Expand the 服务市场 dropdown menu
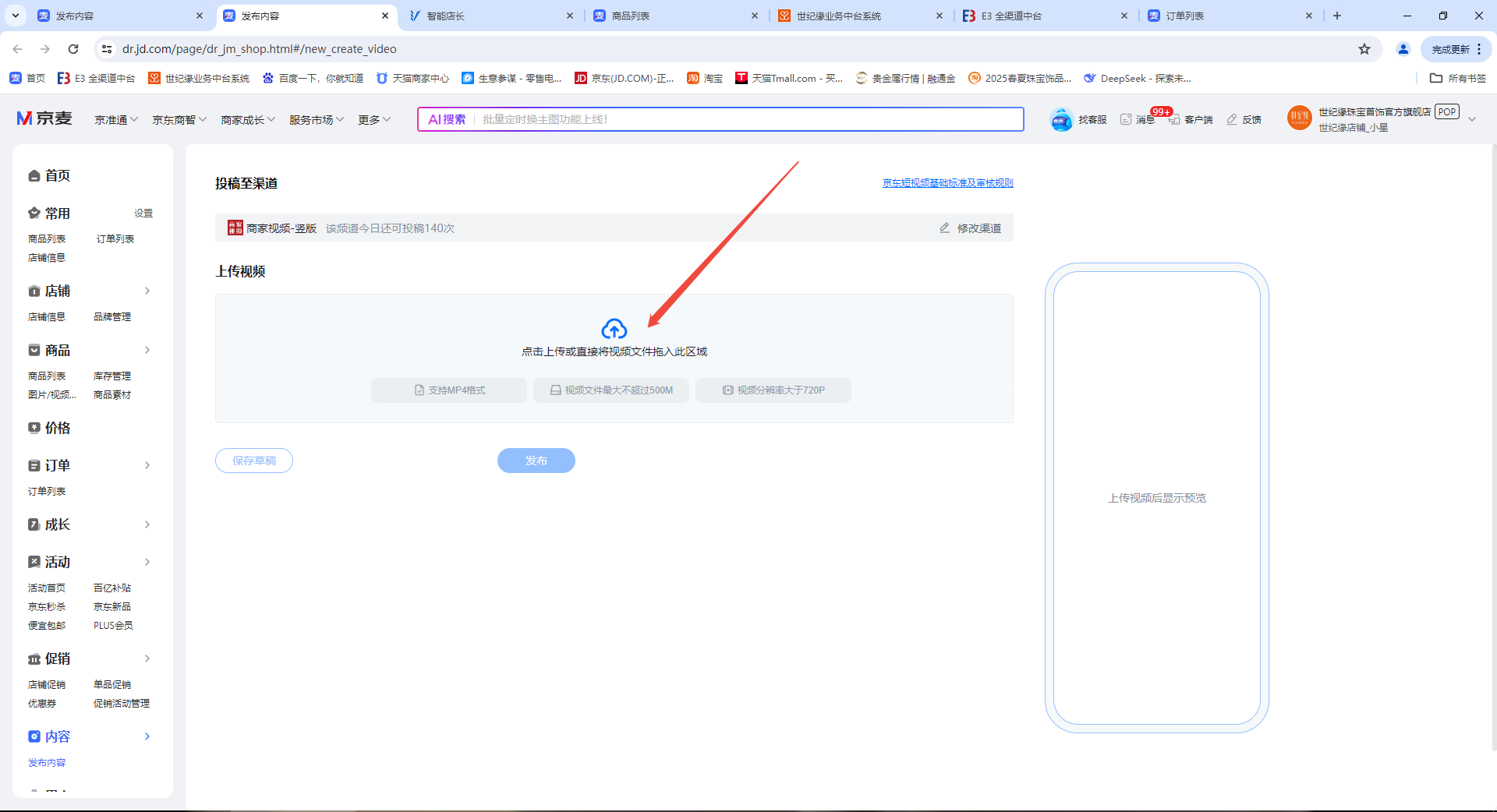The width and height of the screenshot is (1497, 812). coord(316,119)
